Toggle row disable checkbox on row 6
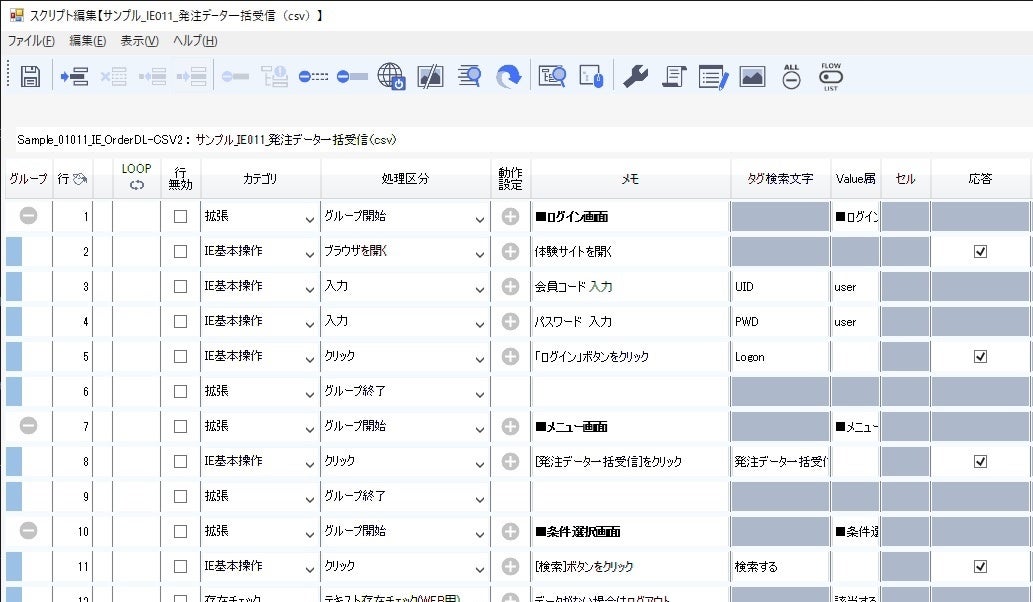This screenshot has height=602, width=1033. 181,391
